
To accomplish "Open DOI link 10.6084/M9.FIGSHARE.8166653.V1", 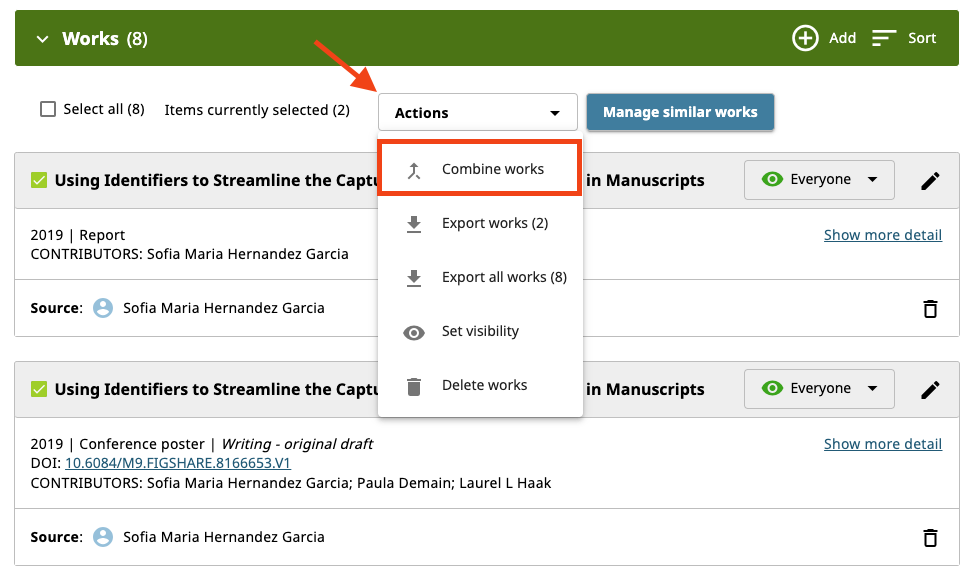I will tap(177, 463).
